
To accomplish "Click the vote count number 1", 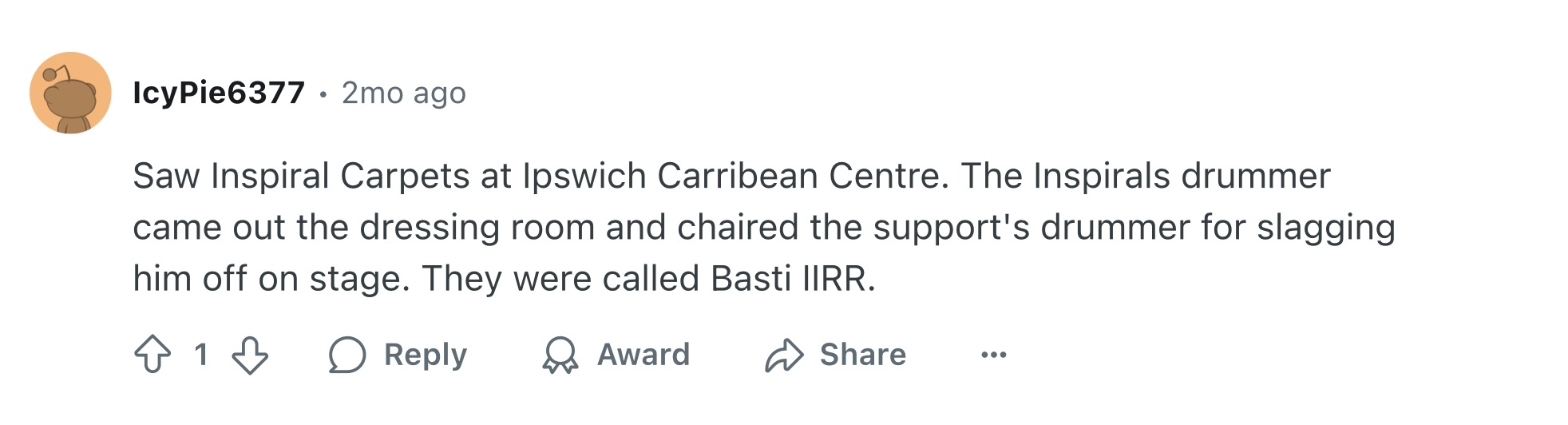I will click(201, 355).
